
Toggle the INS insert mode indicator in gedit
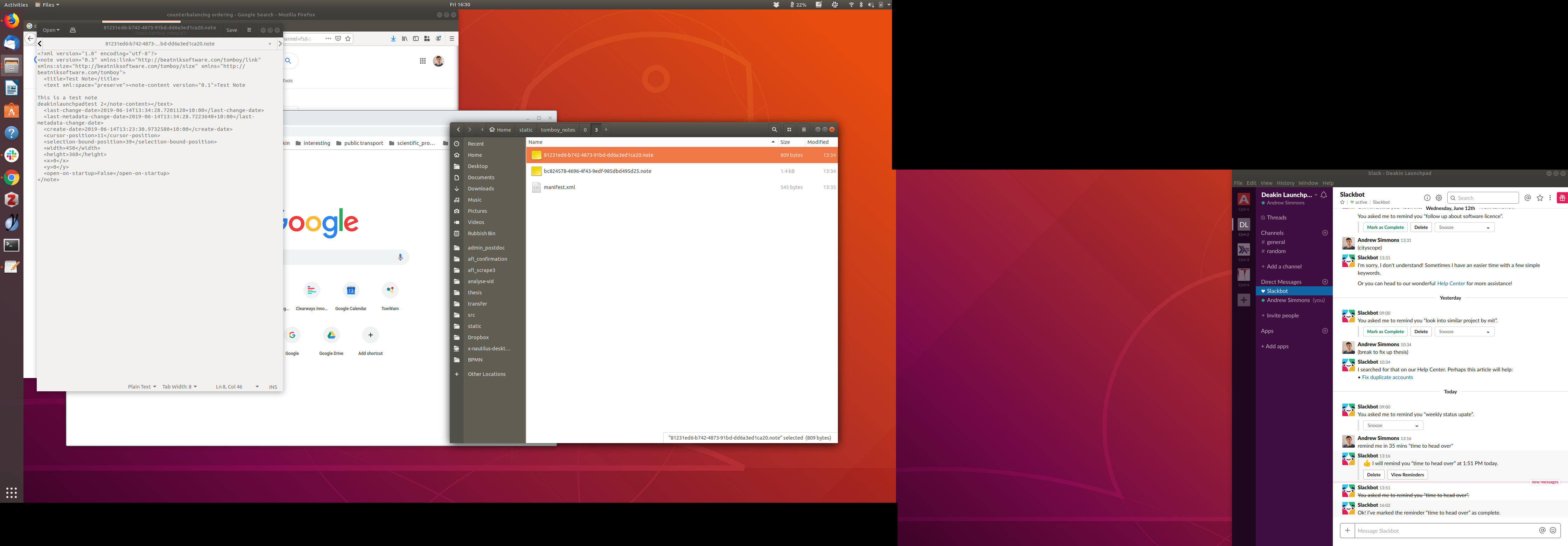273,387
